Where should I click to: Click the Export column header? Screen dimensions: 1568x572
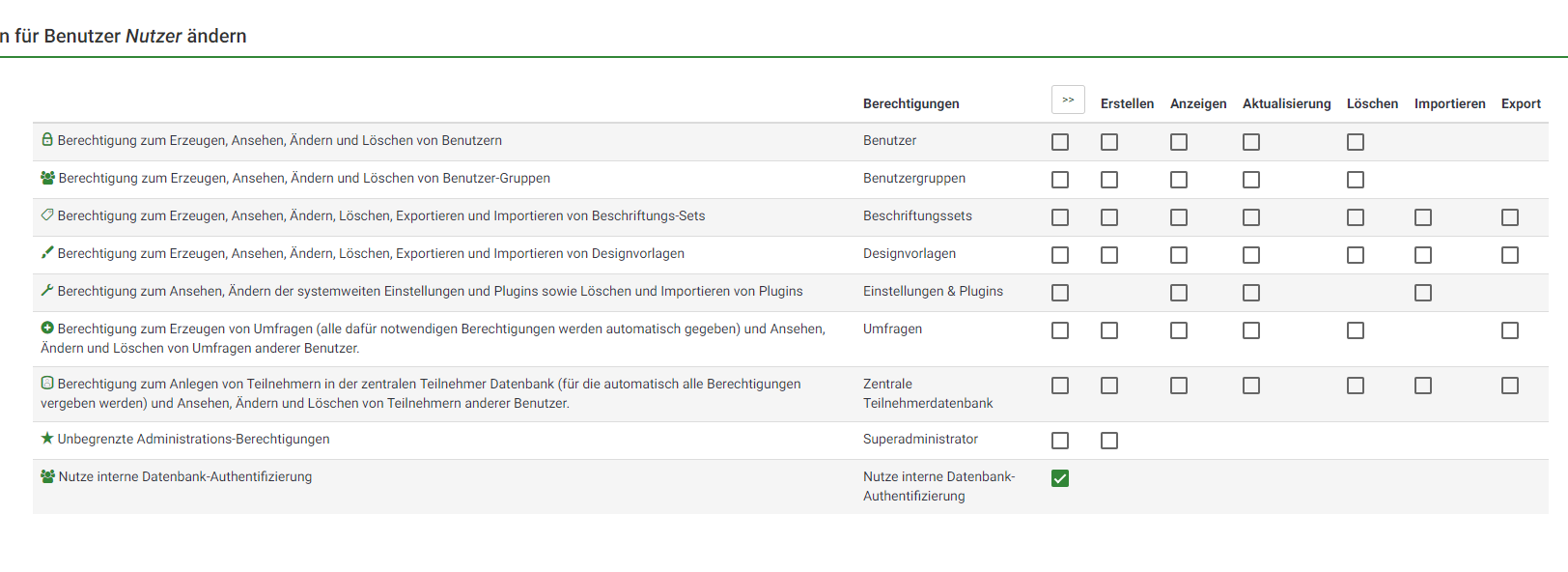(x=1521, y=104)
